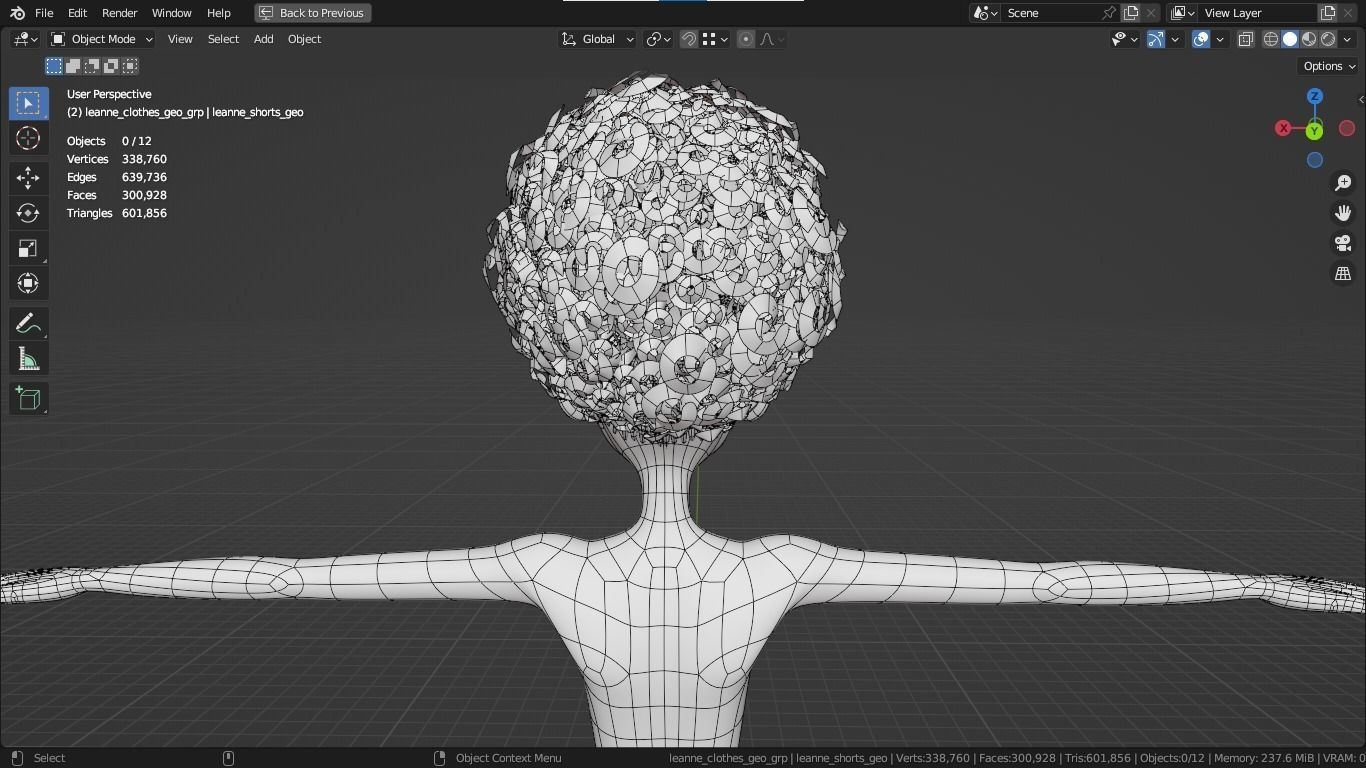The height and width of the screenshot is (768, 1366).
Task: Click the add view layer icon
Action: click(x=1328, y=13)
